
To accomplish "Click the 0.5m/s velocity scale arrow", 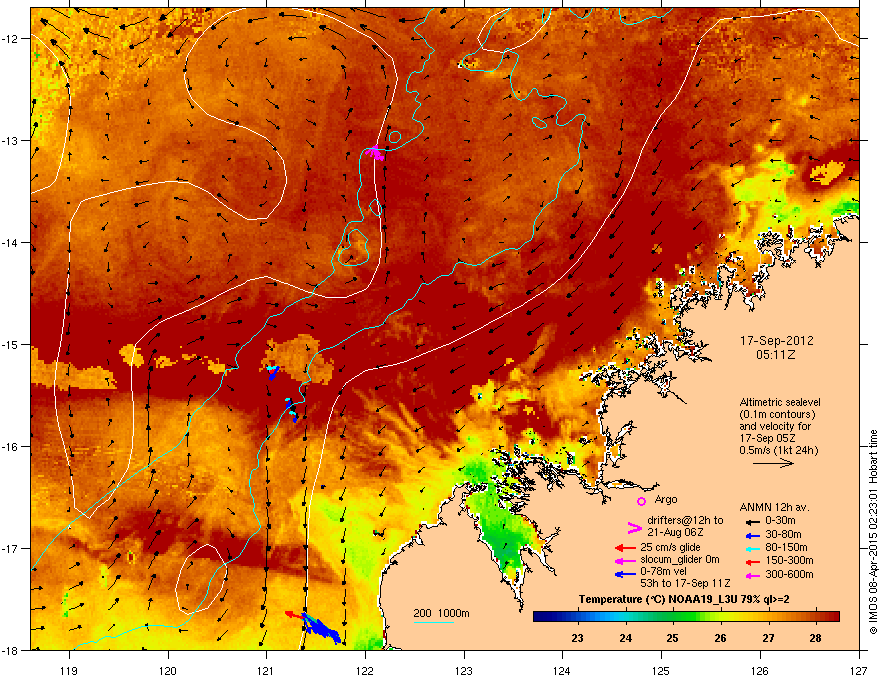I will [773, 463].
